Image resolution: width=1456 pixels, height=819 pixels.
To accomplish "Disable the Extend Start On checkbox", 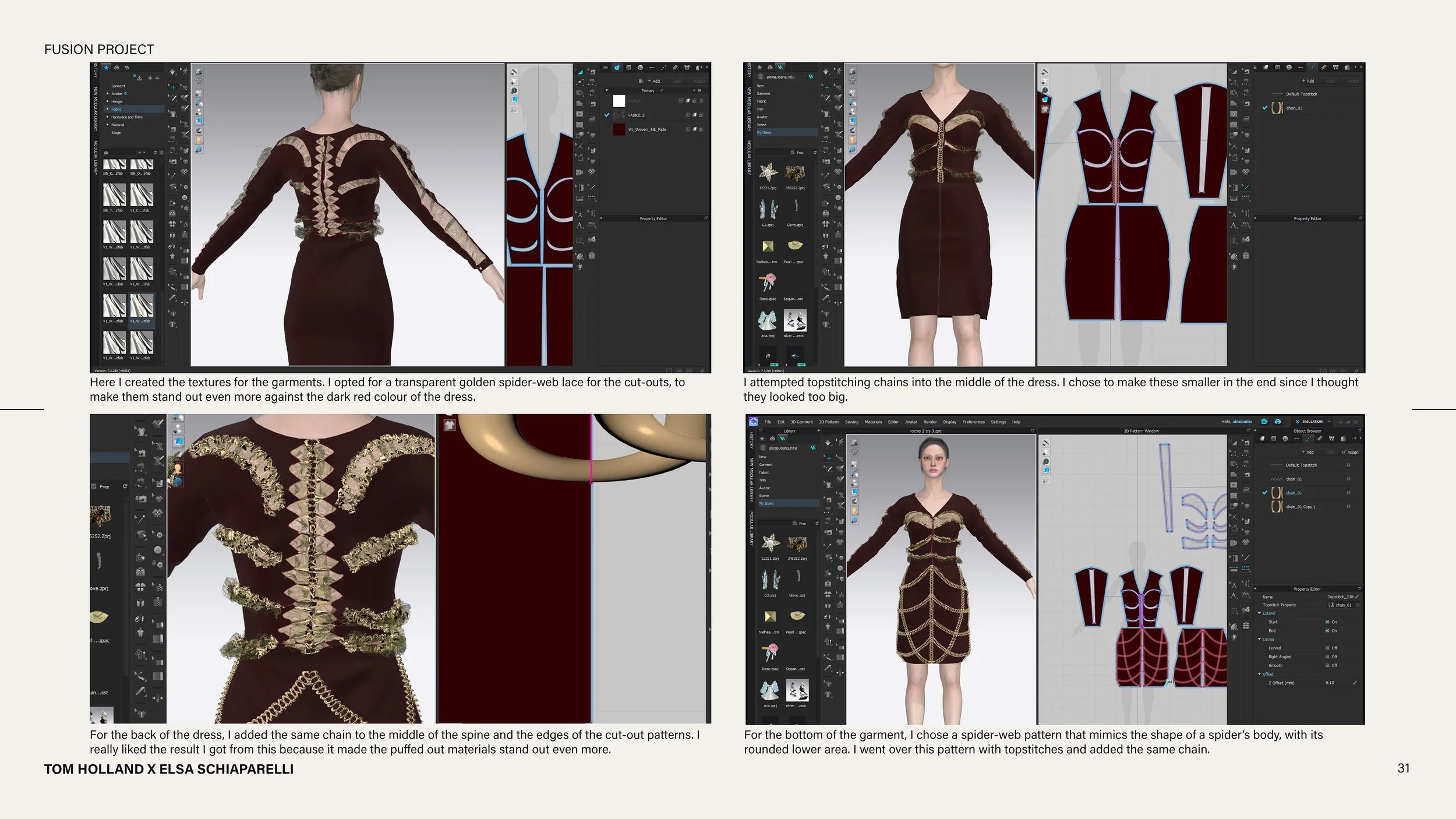I will coord(1327,622).
